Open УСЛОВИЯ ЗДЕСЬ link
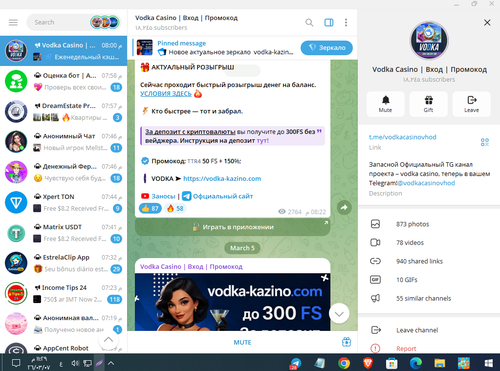 coord(166,94)
